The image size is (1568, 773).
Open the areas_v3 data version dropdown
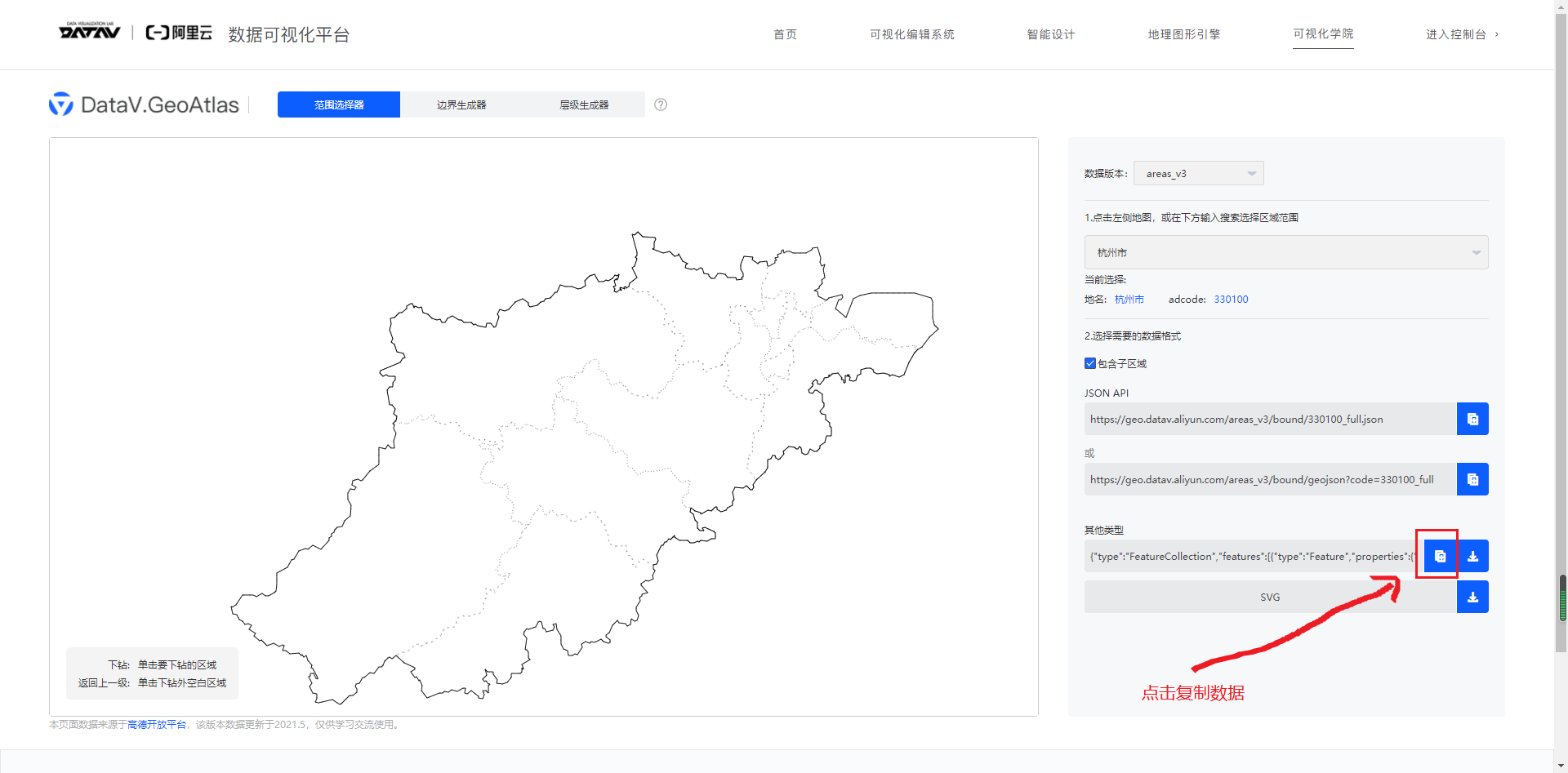point(1198,173)
